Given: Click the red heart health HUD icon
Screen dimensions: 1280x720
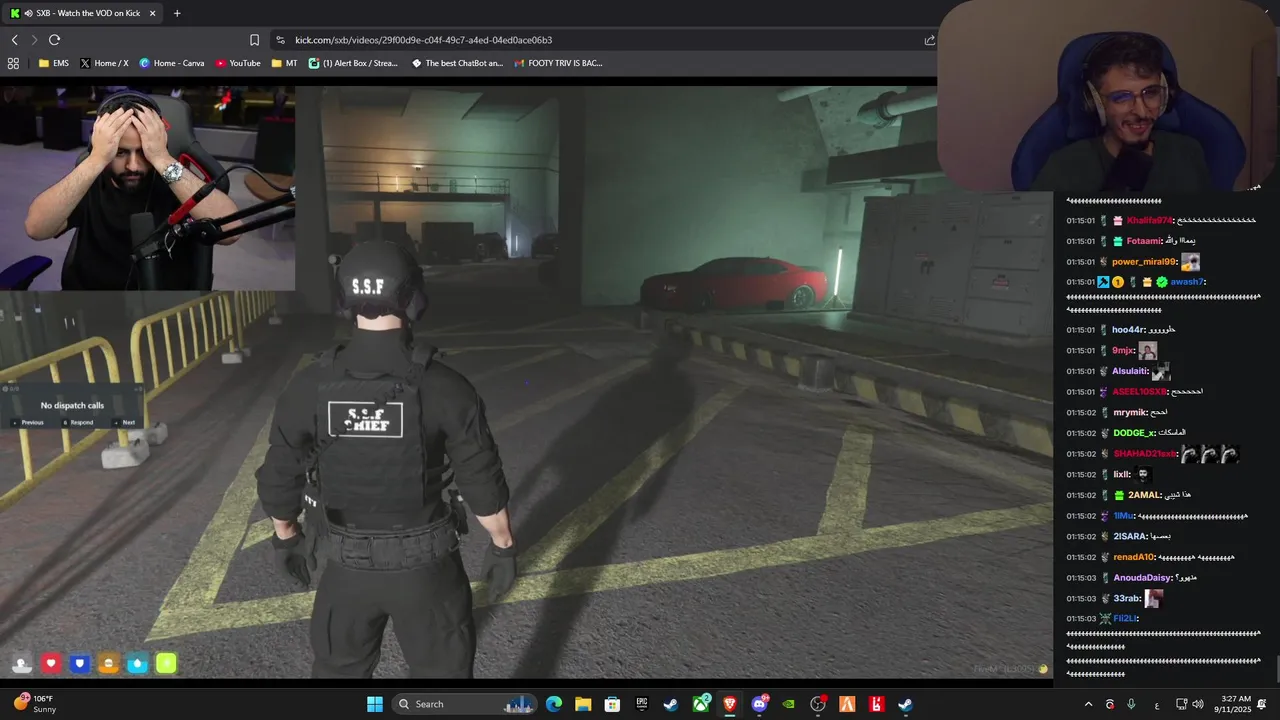Looking at the screenshot, I should pos(51,663).
